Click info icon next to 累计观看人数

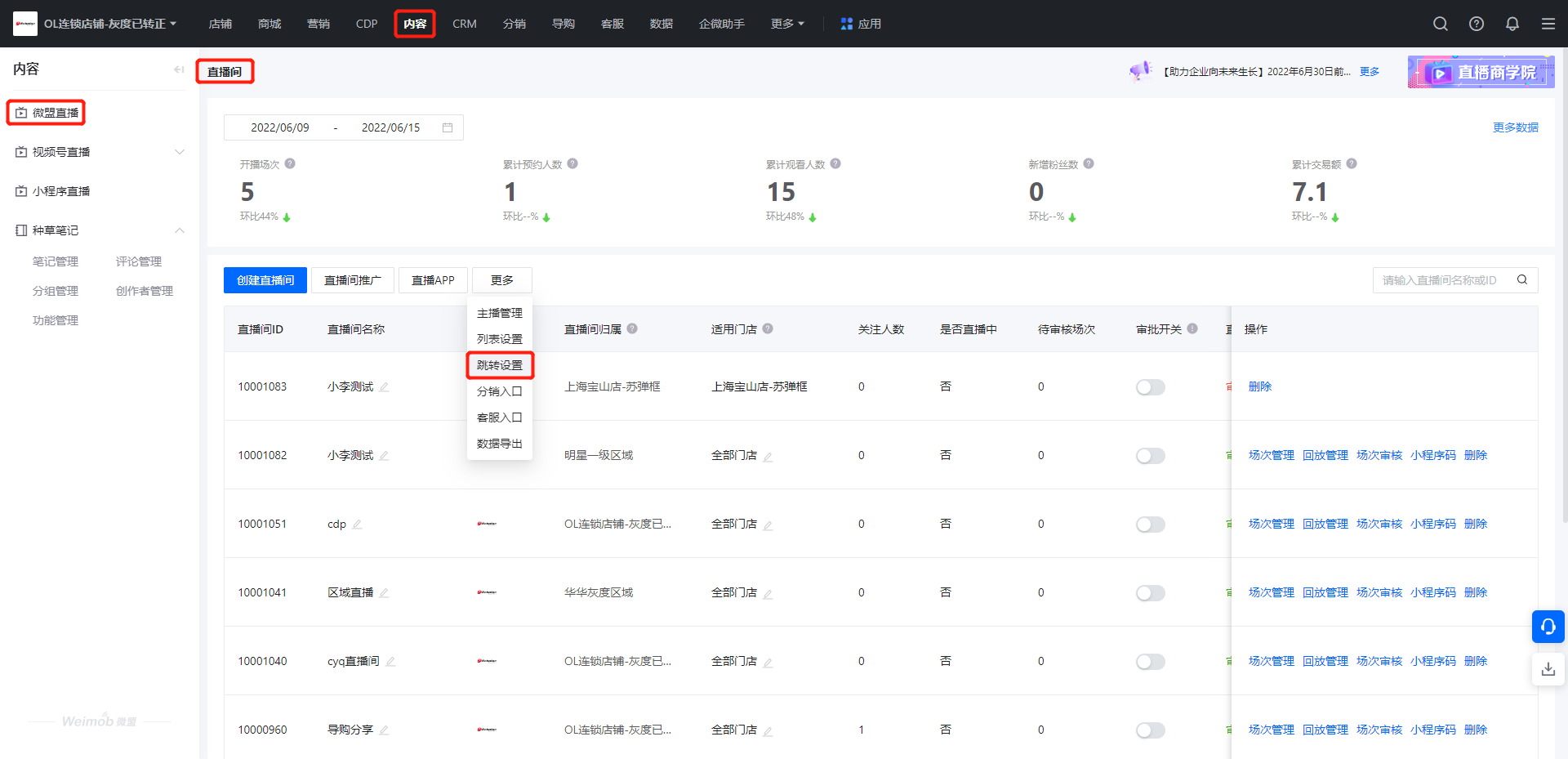tap(835, 163)
